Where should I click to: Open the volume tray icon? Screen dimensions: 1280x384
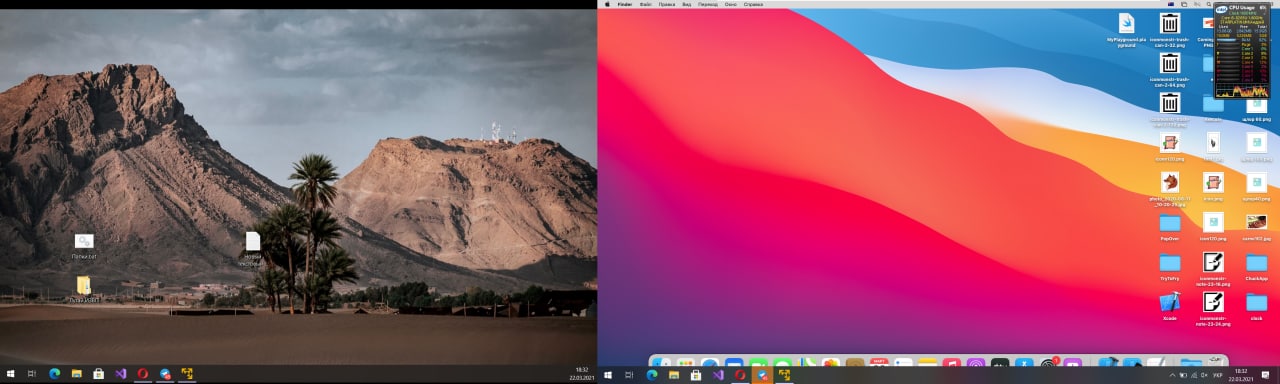click(x=1204, y=374)
